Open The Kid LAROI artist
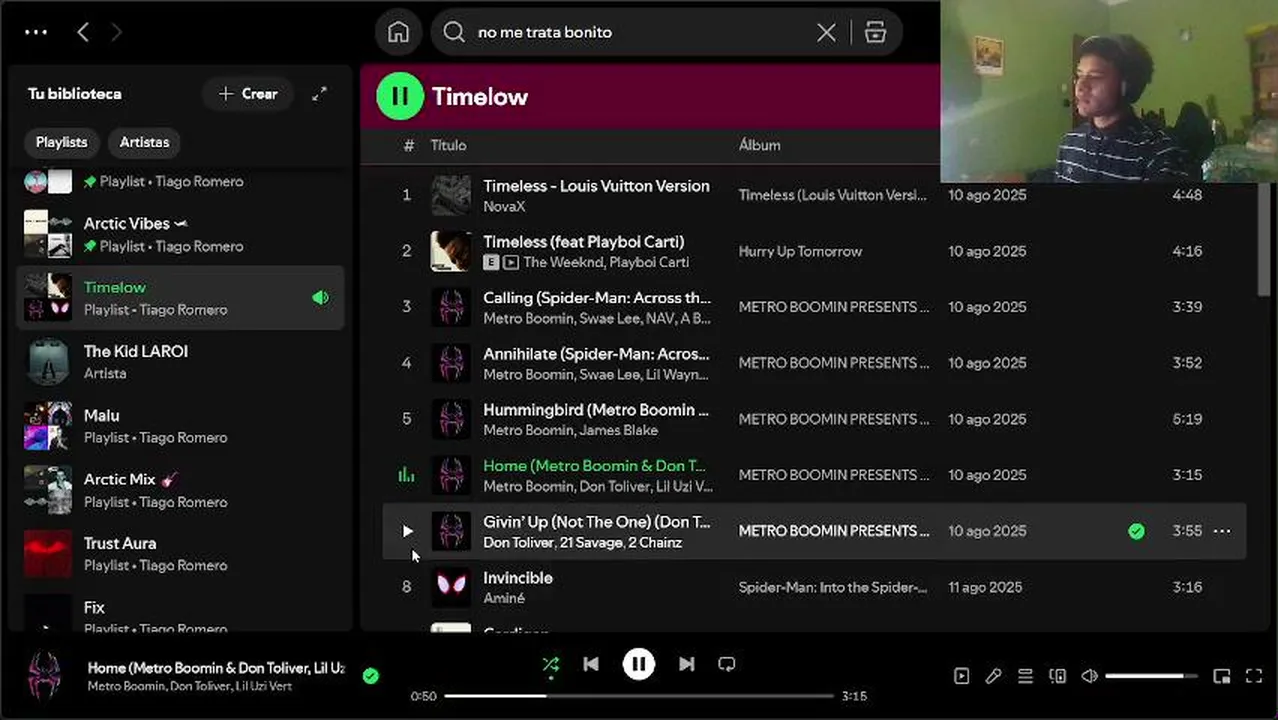1278x720 pixels. tap(181, 362)
